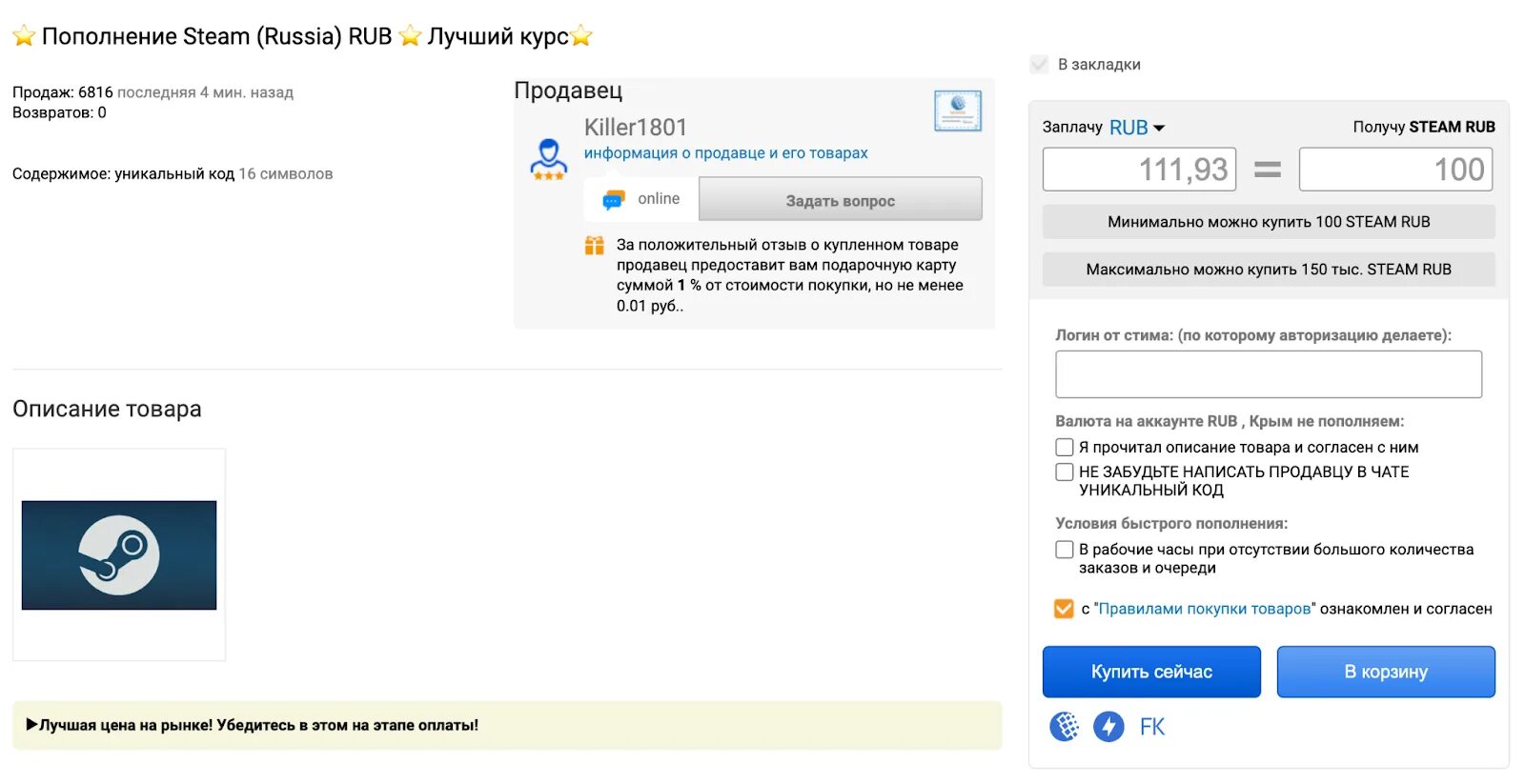Image resolution: width=1525 pixels, height=784 pixels.
Task: Click the 'Получу STEAM RUB' label
Action: [1424, 127]
